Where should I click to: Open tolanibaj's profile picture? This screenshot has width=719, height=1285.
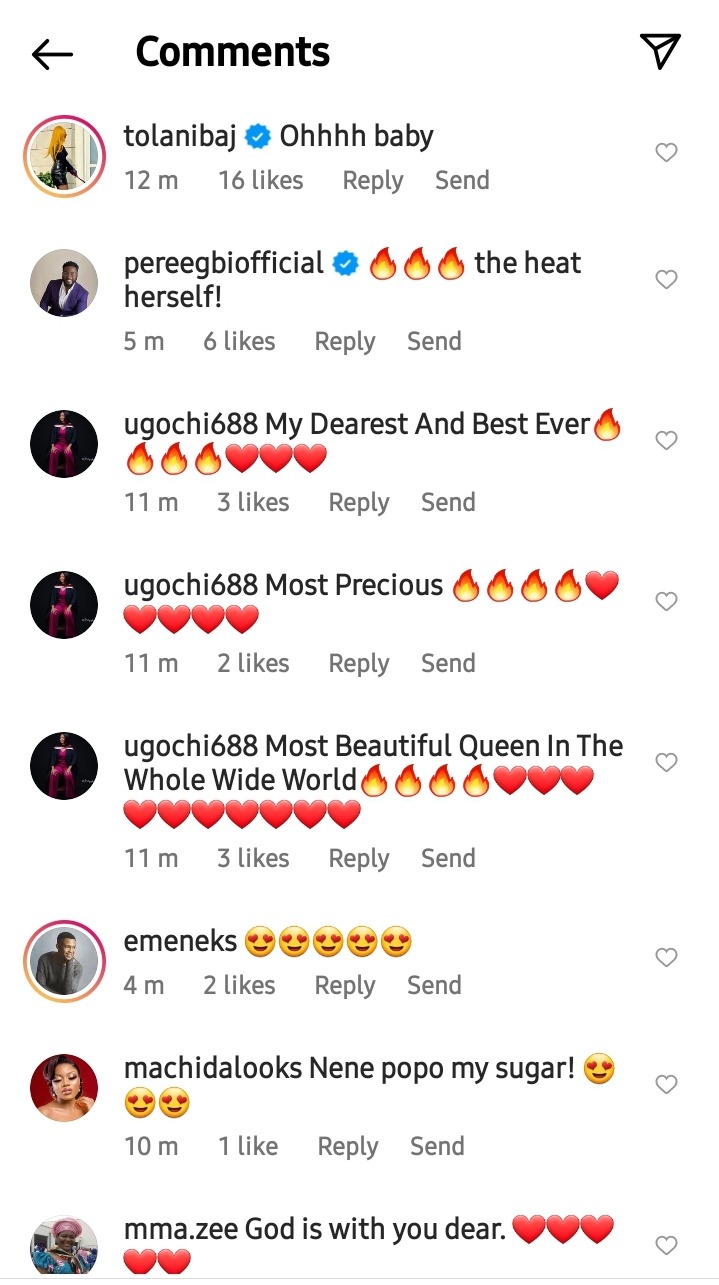(x=65, y=156)
